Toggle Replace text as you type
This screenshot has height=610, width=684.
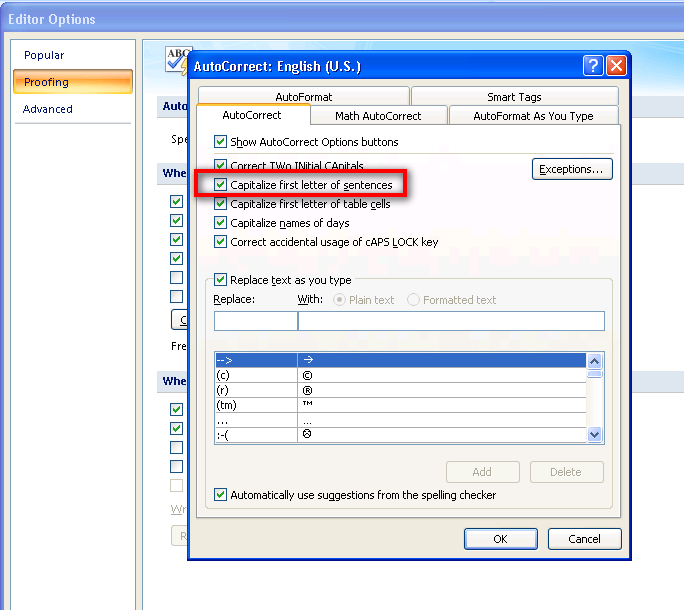pos(221,280)
